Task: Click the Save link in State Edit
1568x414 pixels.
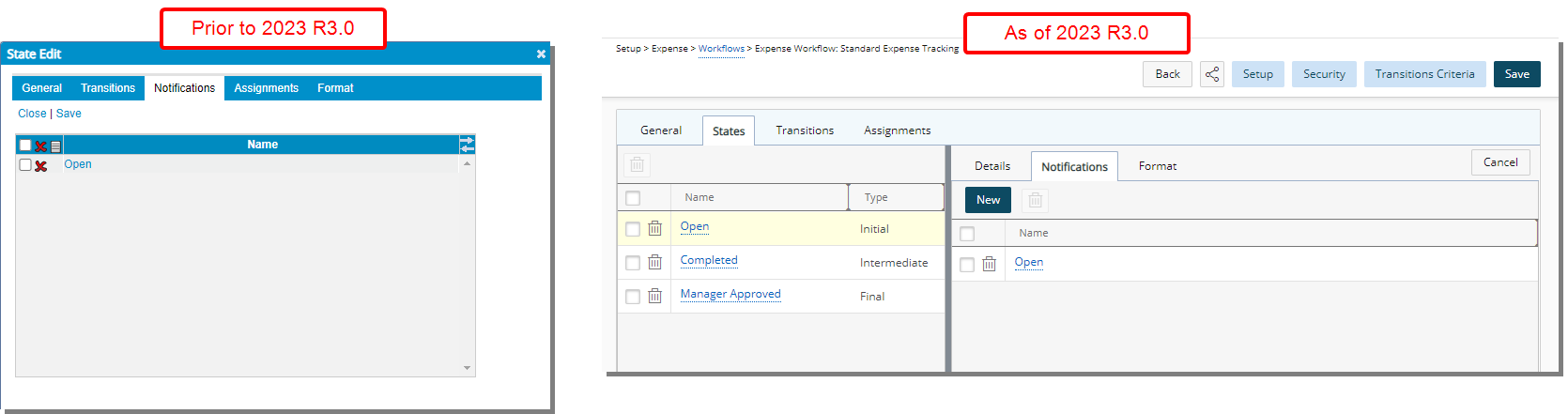Action: pos(69,114)
